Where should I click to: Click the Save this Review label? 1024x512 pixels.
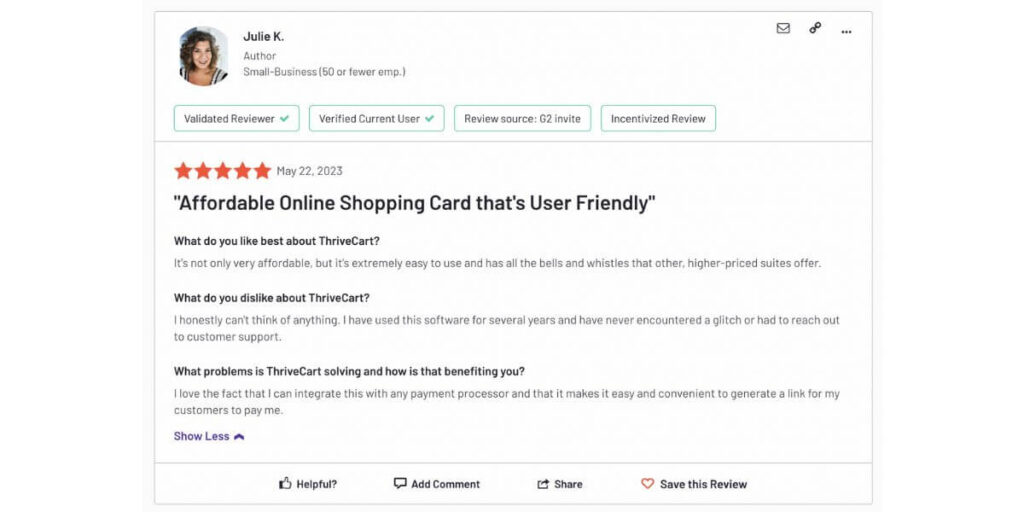pyautogui.click(x=703, y=484)
